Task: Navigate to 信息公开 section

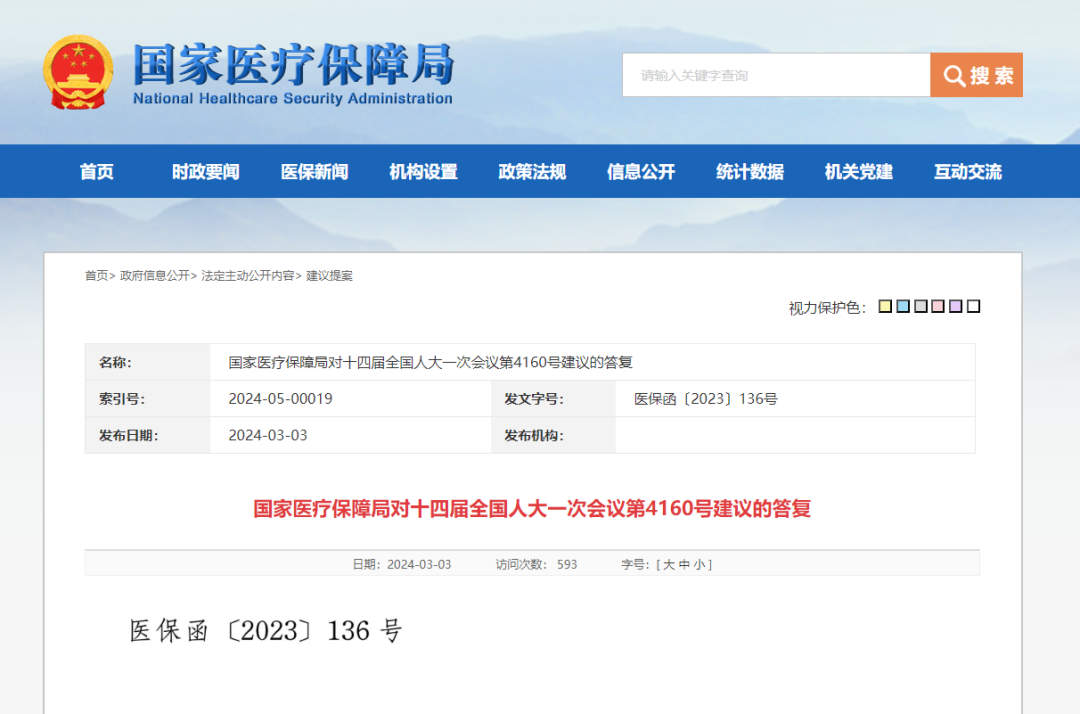Action: (x=641, y=172)
